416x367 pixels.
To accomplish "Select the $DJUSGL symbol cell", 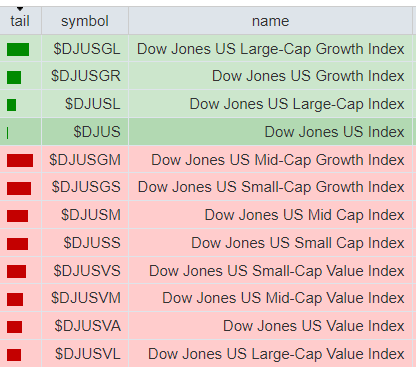I will click(x=85, y=49).
